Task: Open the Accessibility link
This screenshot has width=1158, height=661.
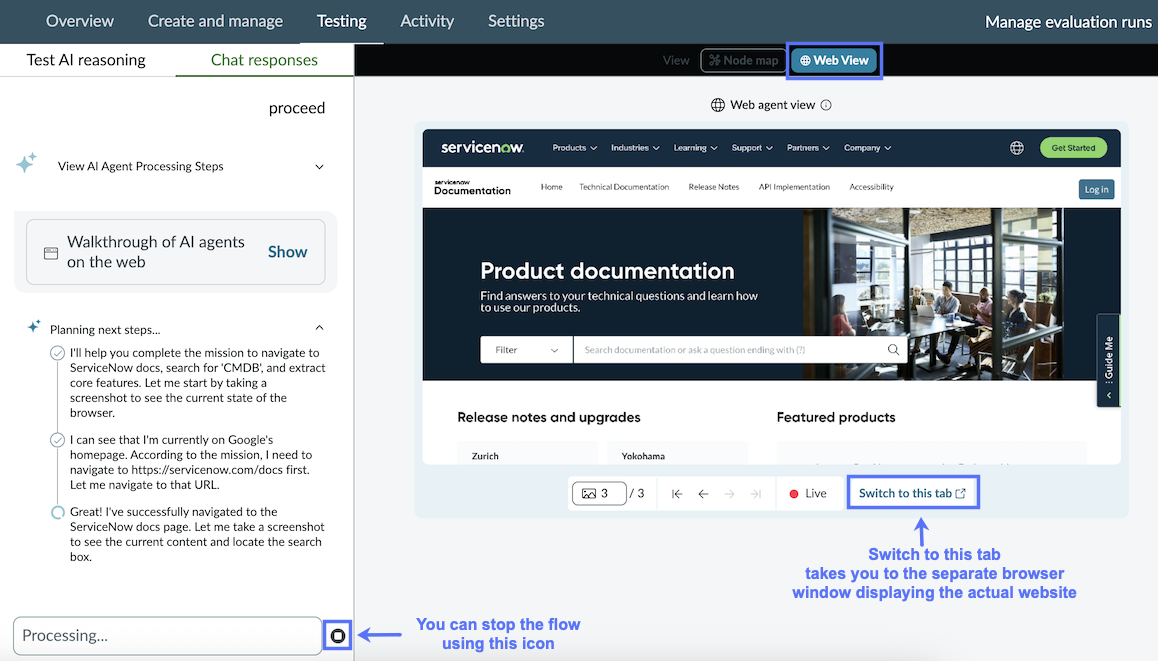Action: pyautogui.click(x=871, y=187)
